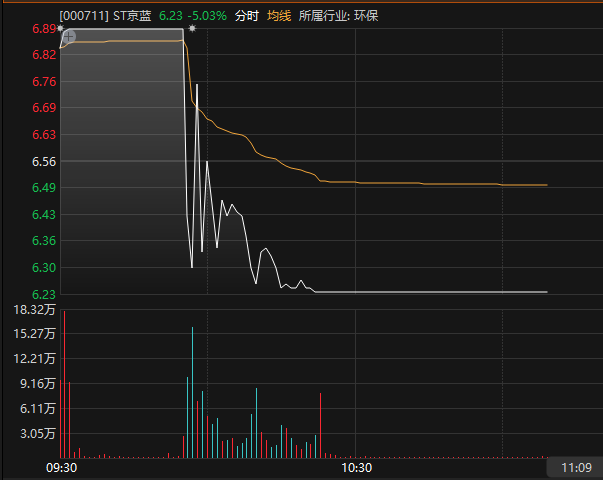The height and width of the screenshot is (480, 603).
Task: Click the 18.32万 volume axis label
Action: 35,310
